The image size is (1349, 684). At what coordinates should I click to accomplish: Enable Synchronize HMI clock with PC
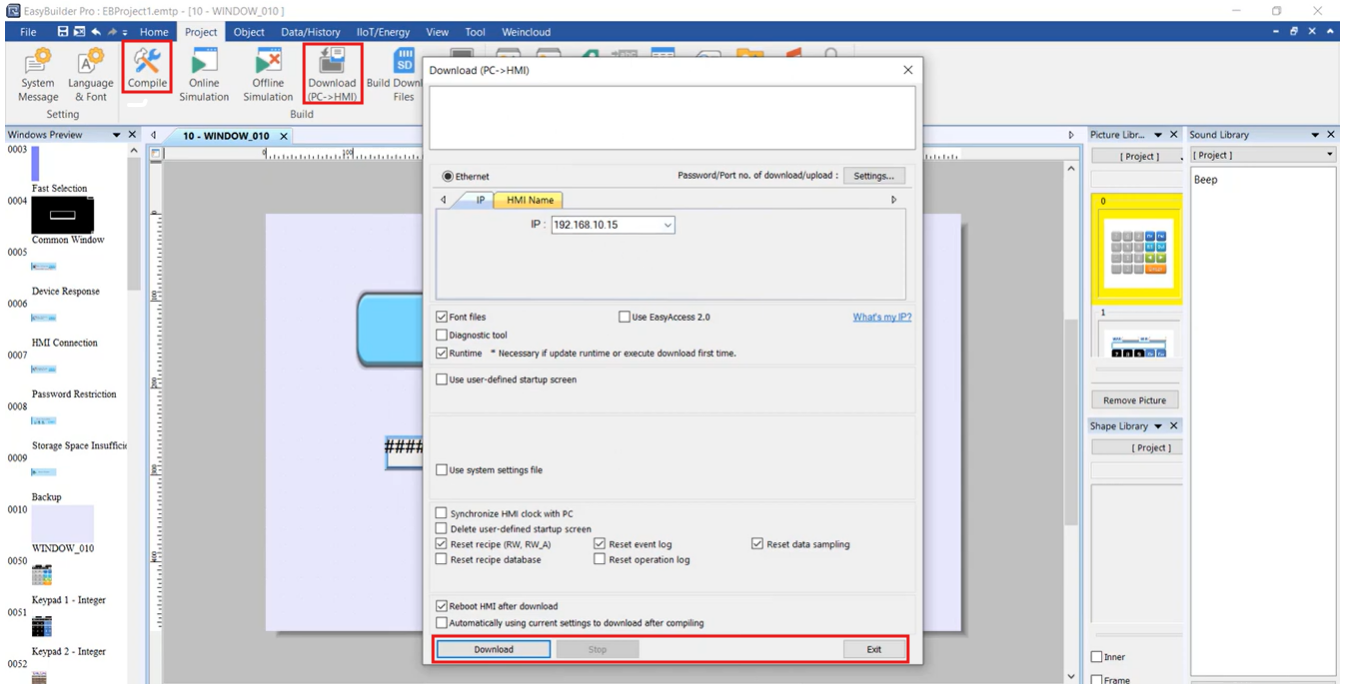[x=442, y=514]
